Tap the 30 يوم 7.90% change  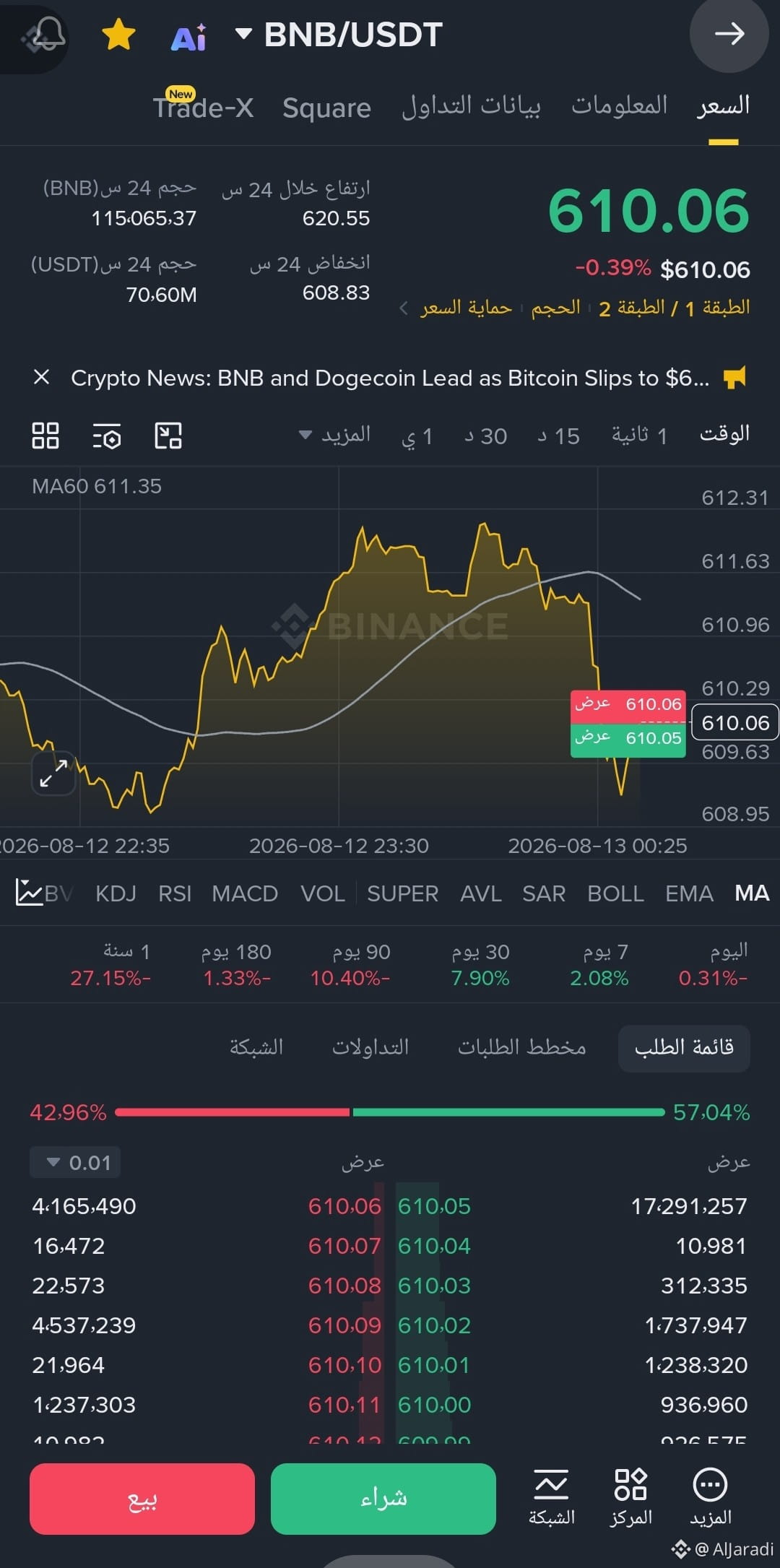coord(480,978)
